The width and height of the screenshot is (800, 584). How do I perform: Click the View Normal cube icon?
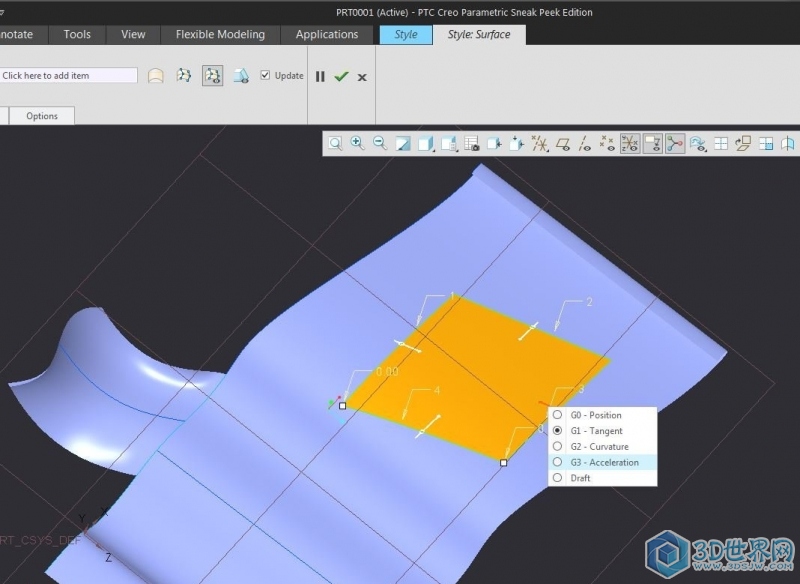pyautogui.click(x=494, y=144)
